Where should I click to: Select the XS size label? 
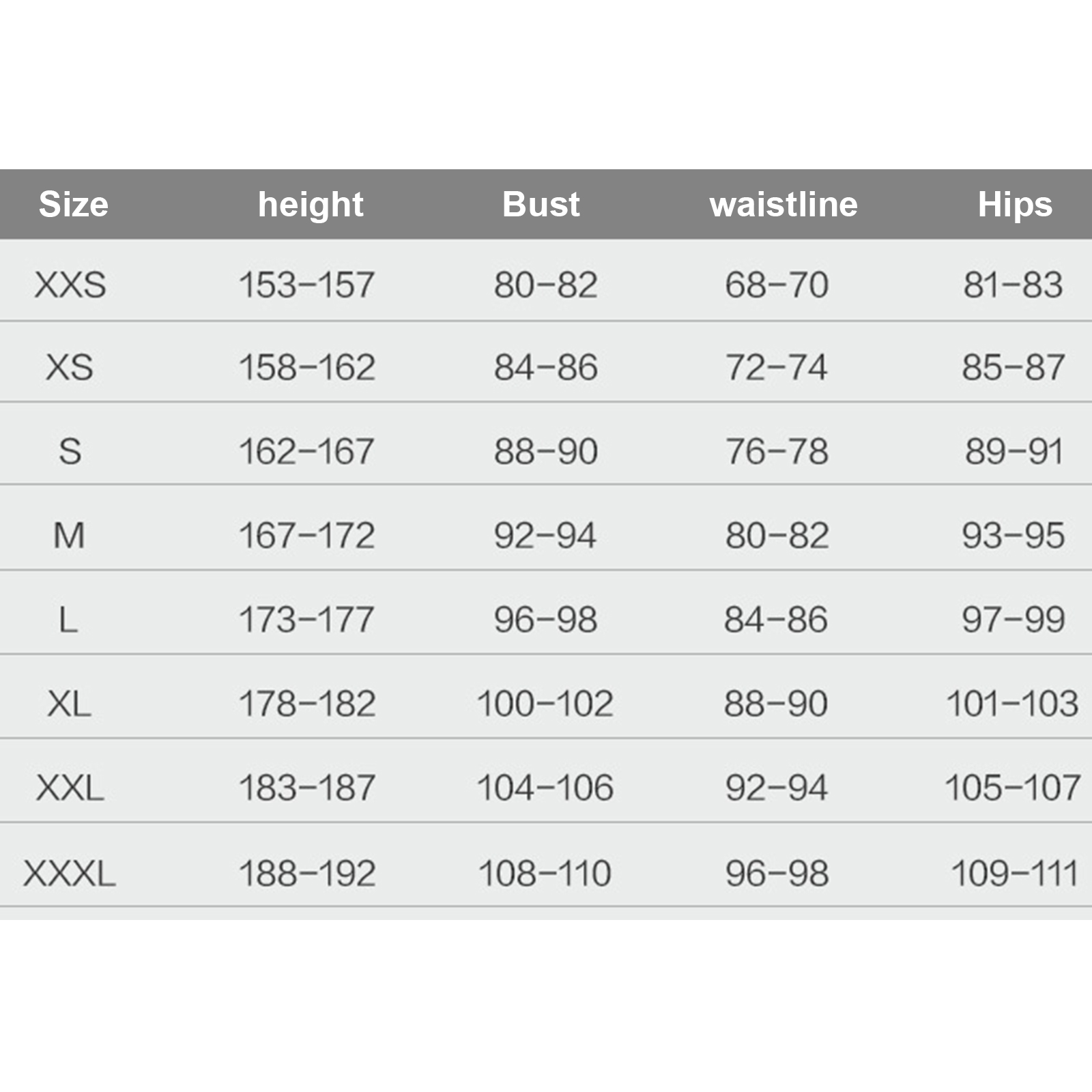click(70, 367)
